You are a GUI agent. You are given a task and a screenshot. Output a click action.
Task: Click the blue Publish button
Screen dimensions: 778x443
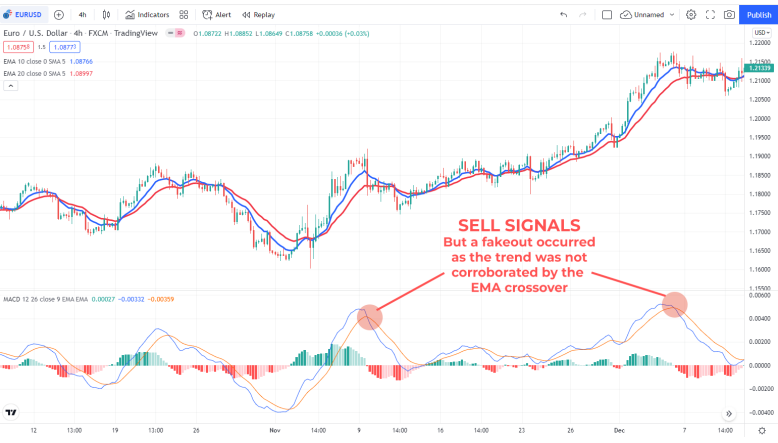[760, 15]
